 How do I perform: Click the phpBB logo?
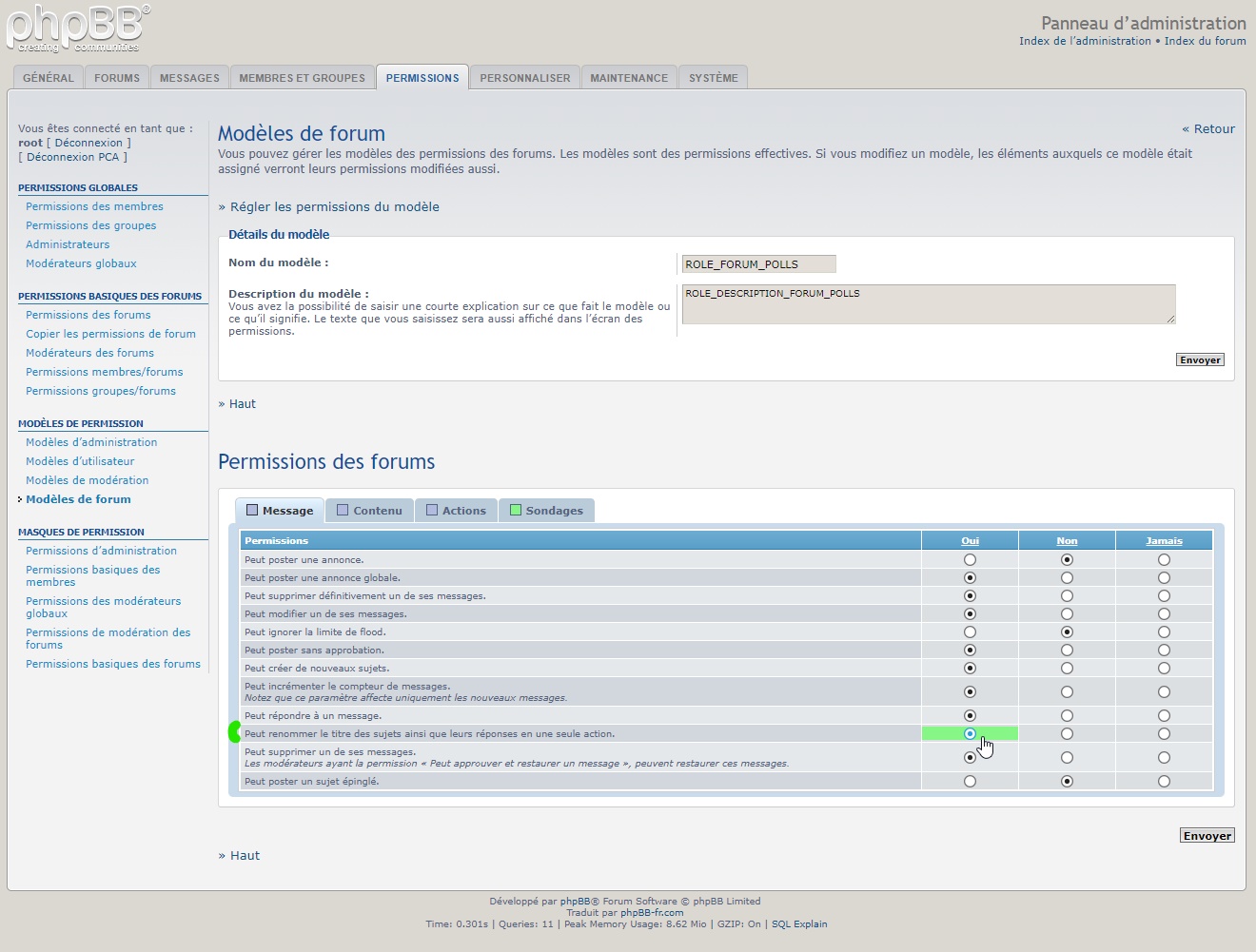78,29
